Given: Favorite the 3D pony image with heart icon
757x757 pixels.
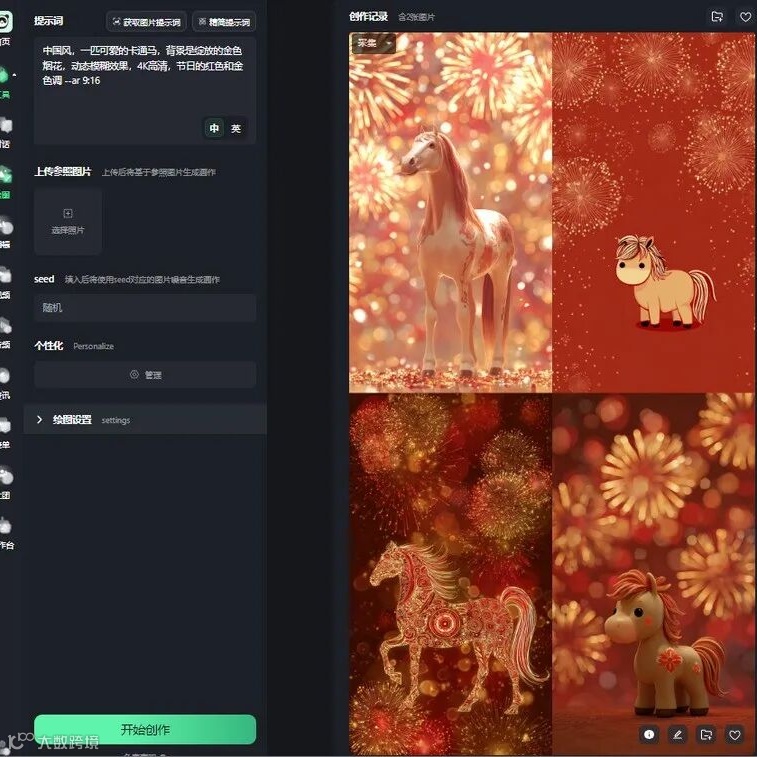Looking at the screenshot, I should click(735, 734).
